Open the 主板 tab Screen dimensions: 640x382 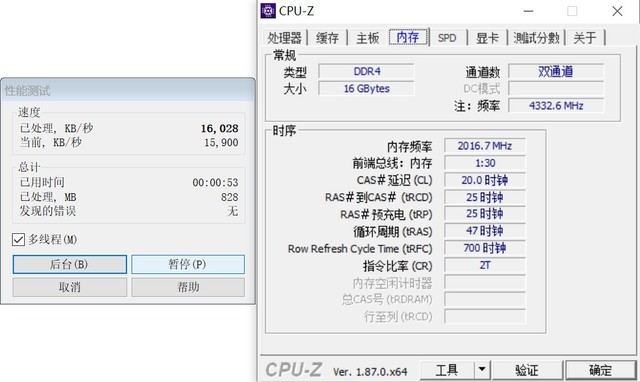[367, 38]
